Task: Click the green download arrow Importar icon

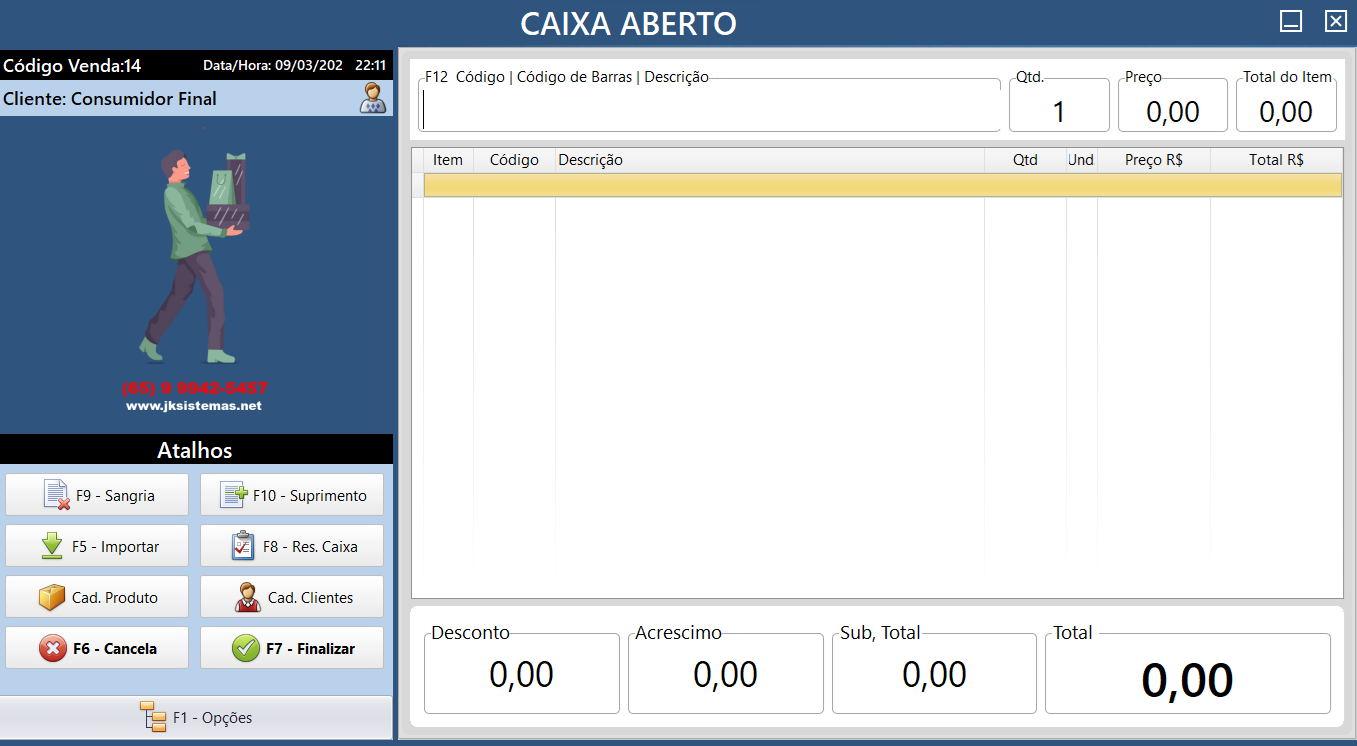Action: pos(52,547)
